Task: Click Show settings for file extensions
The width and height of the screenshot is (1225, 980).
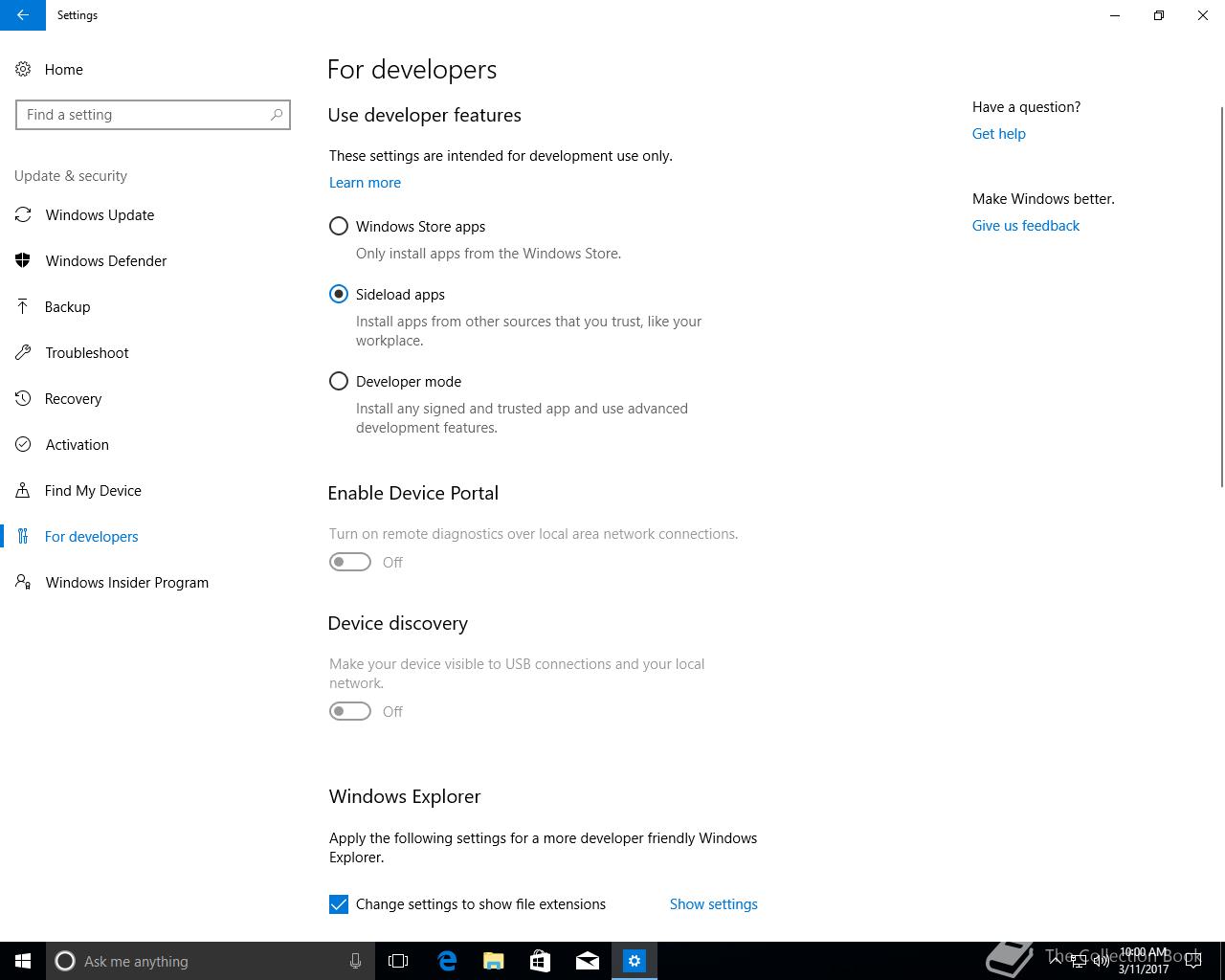Action: (713, 904)
